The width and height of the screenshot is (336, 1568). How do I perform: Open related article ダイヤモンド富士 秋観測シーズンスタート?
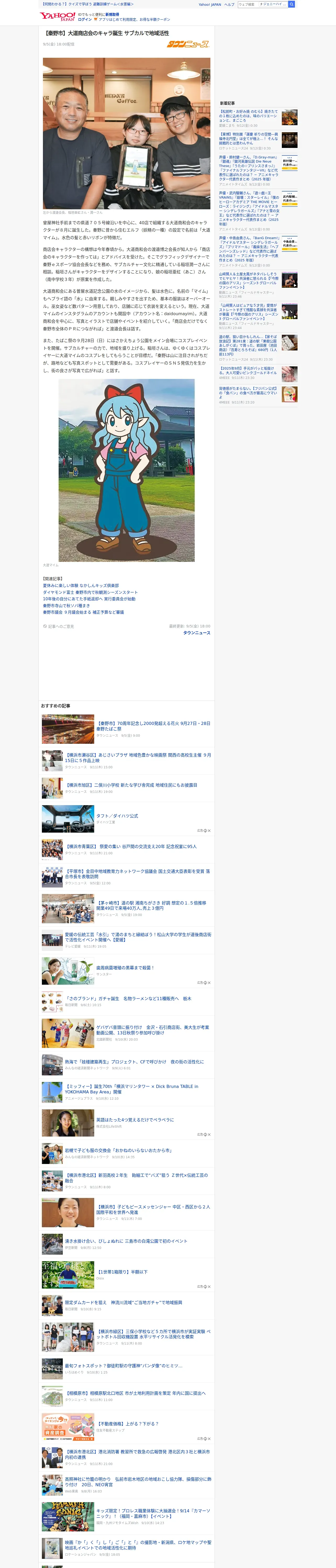90,592
